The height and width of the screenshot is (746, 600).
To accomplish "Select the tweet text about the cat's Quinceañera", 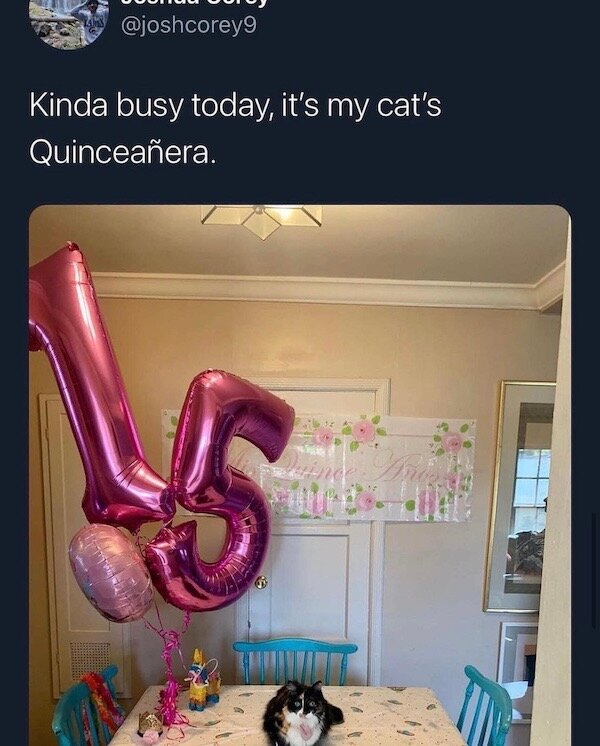I will click(x=236, y=129).
